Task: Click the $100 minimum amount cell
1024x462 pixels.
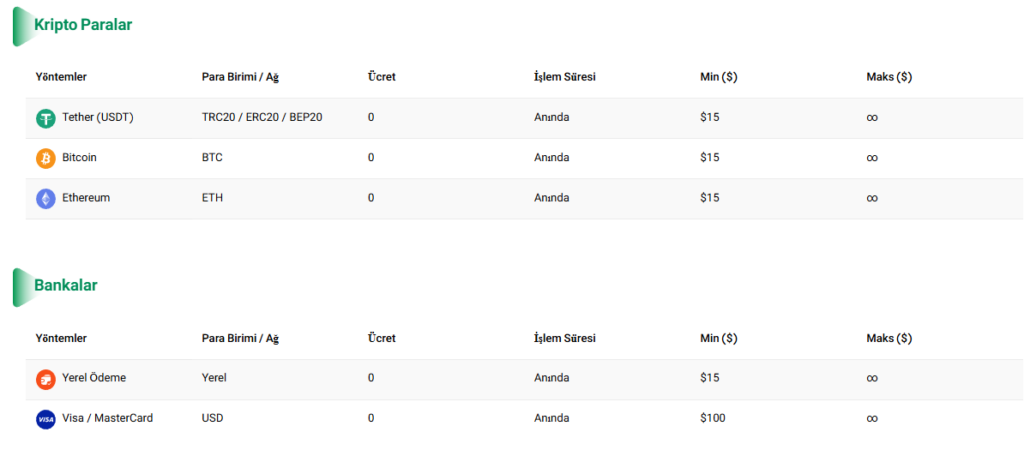Action: (713, 418)
